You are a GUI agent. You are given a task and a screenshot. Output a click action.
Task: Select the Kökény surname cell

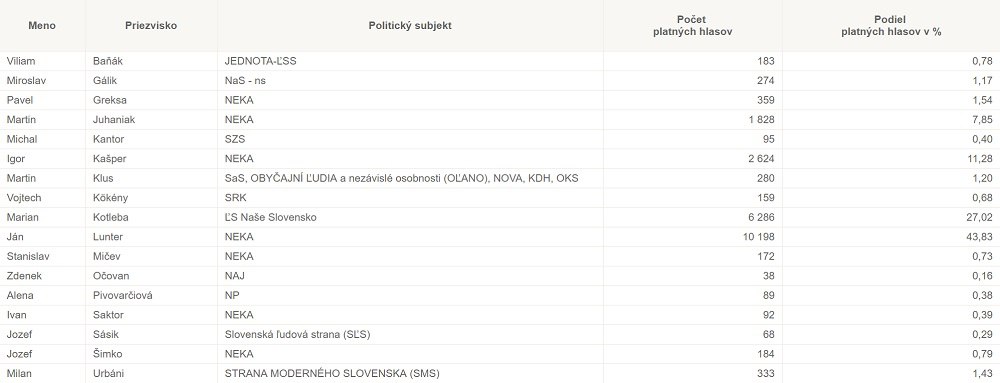pyautogui.click(x=151, y=198)
